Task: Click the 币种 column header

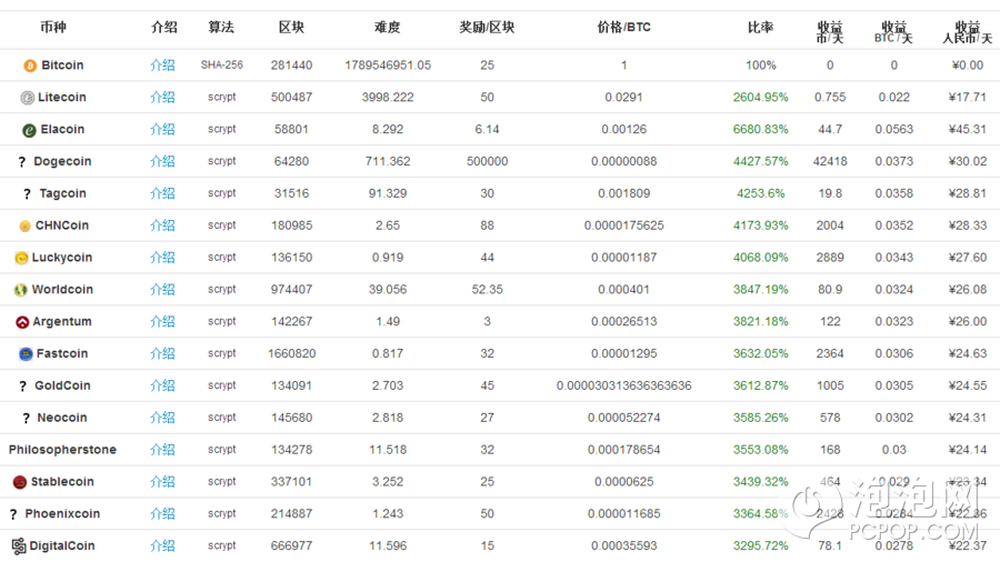Action: tap(53, 27)
